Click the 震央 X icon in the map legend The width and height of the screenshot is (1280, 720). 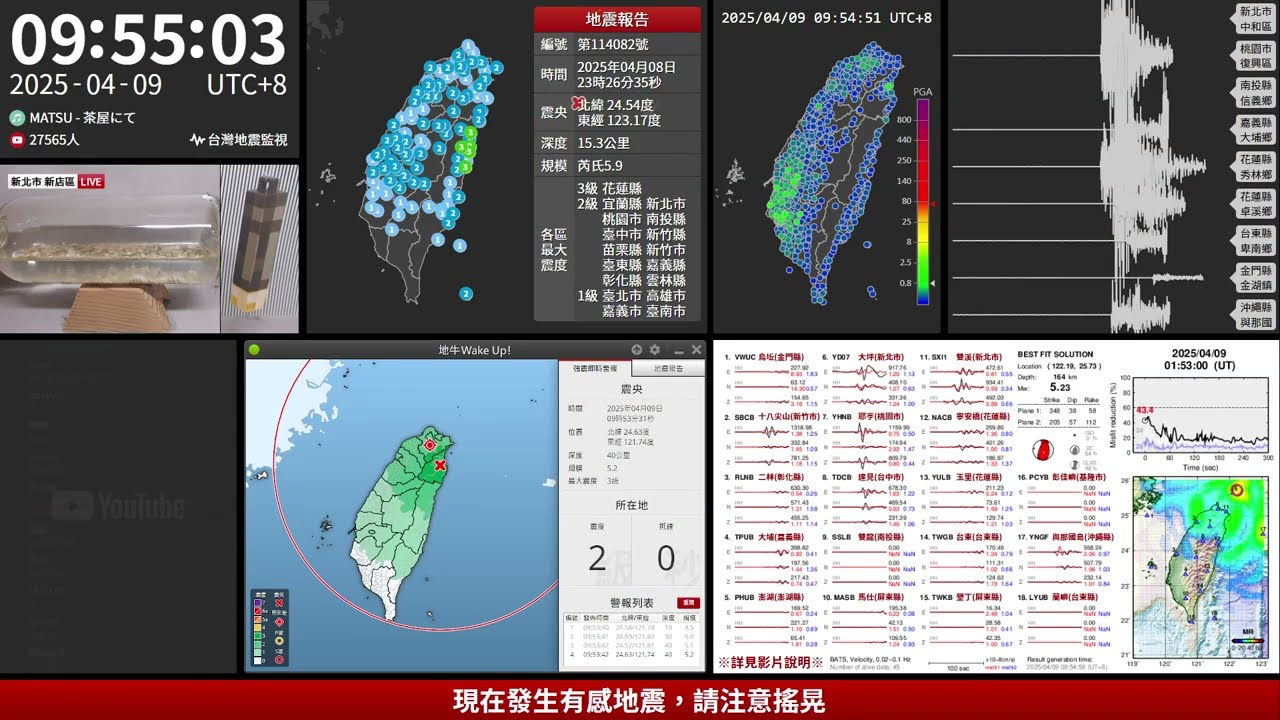(279, 603)
